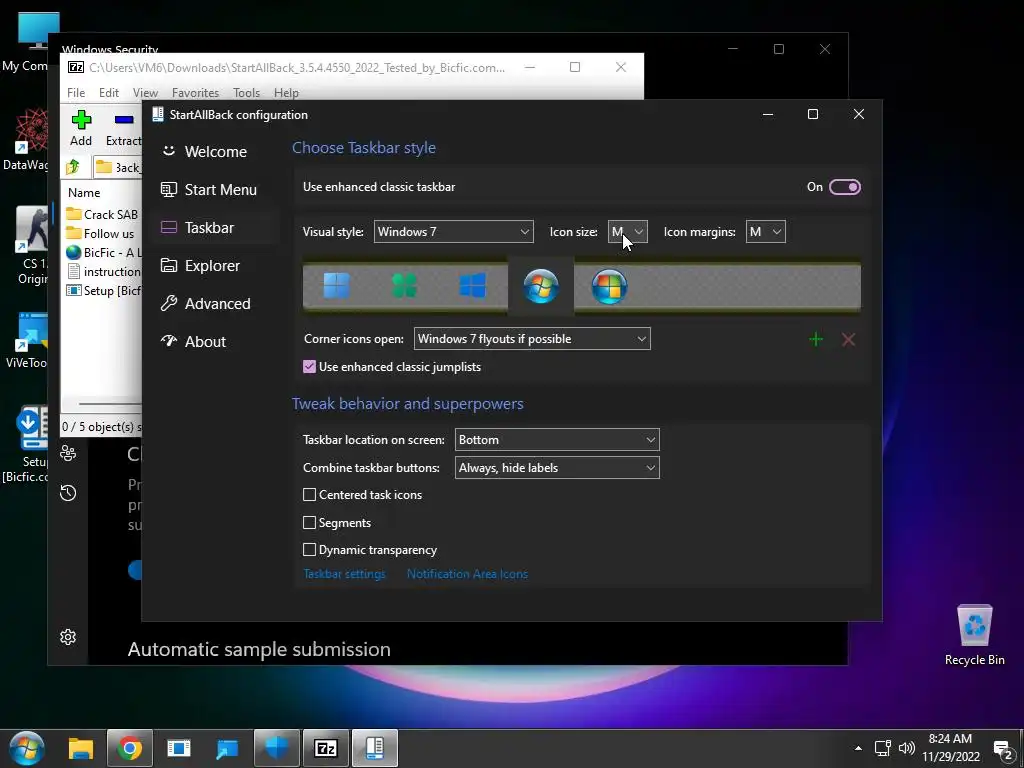Open the Setup Bicfic desktop icon
Screen dimensions: 1024x768
tap(26, 444)
